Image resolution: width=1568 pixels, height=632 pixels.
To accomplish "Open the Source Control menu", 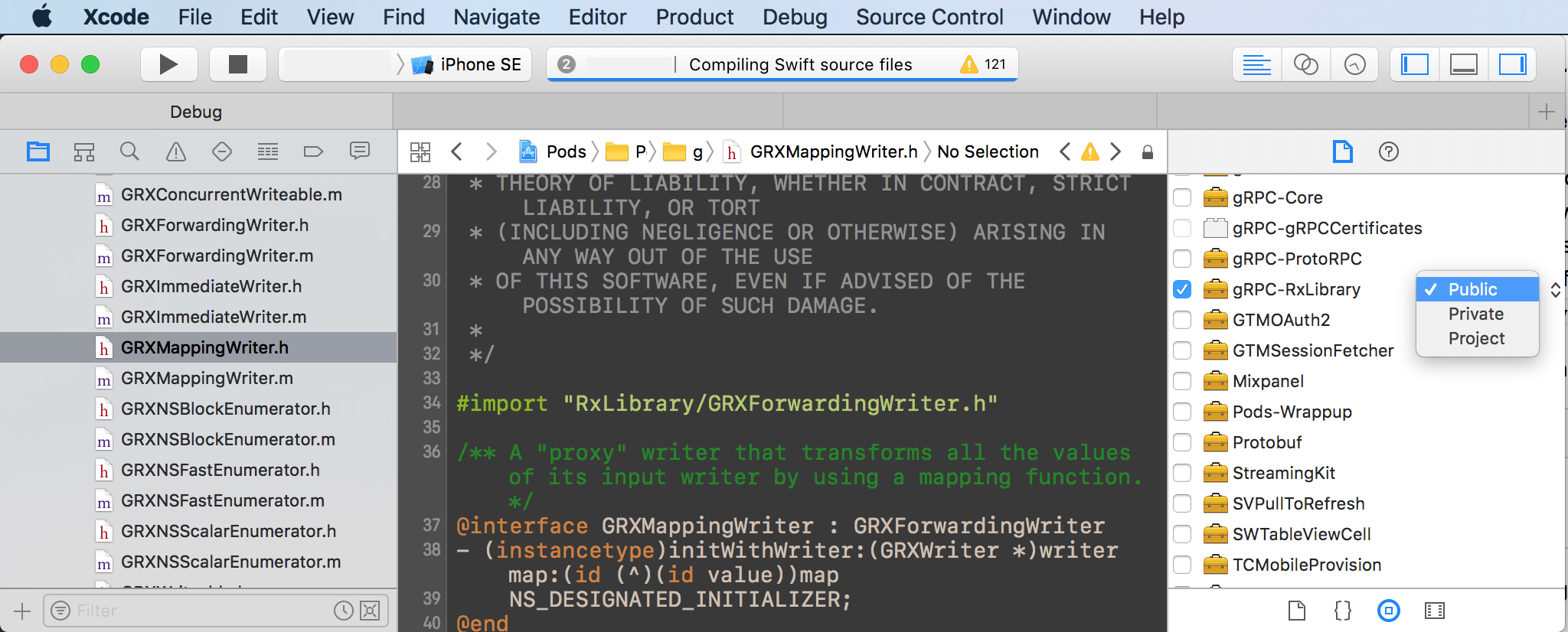I will coord(929,17).
